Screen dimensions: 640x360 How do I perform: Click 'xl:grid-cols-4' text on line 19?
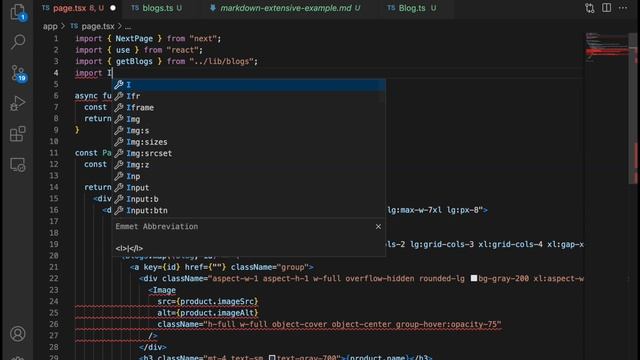click(x=510, y=244)
